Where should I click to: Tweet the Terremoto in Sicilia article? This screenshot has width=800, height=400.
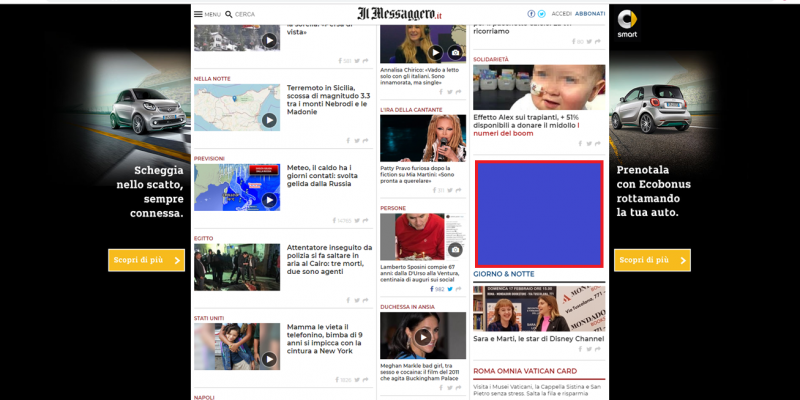[x=357, y=141]
